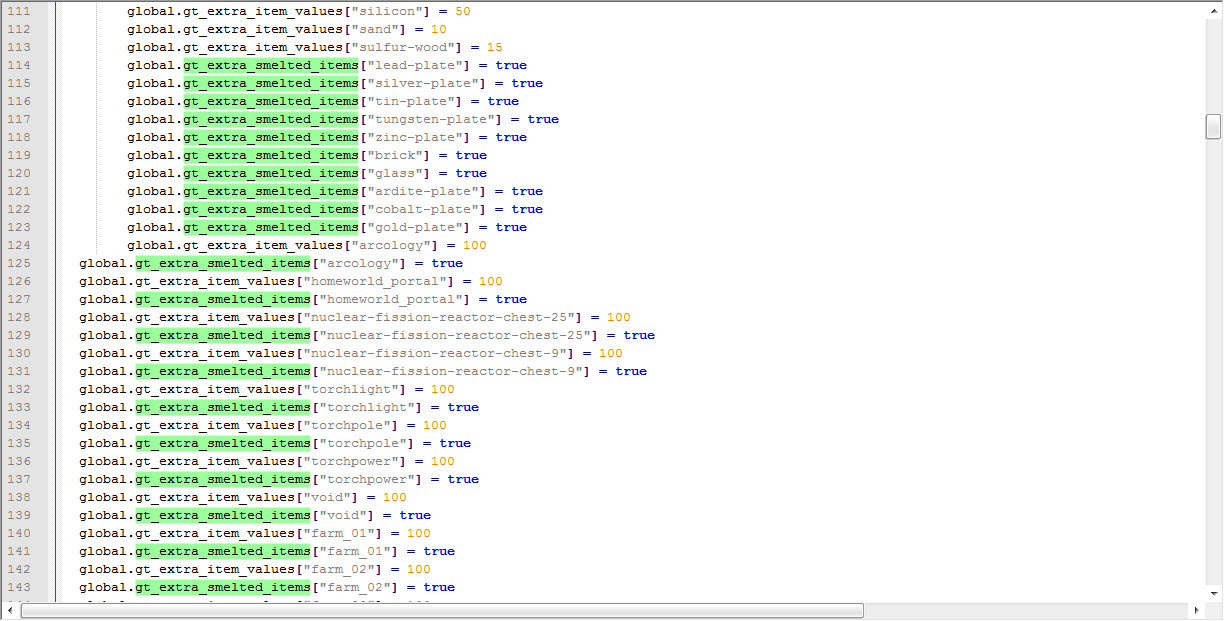1224x621 pixels.
Task: Click the vertical scrollbar track below the thumb
Action: click(x=1213, y=400)
